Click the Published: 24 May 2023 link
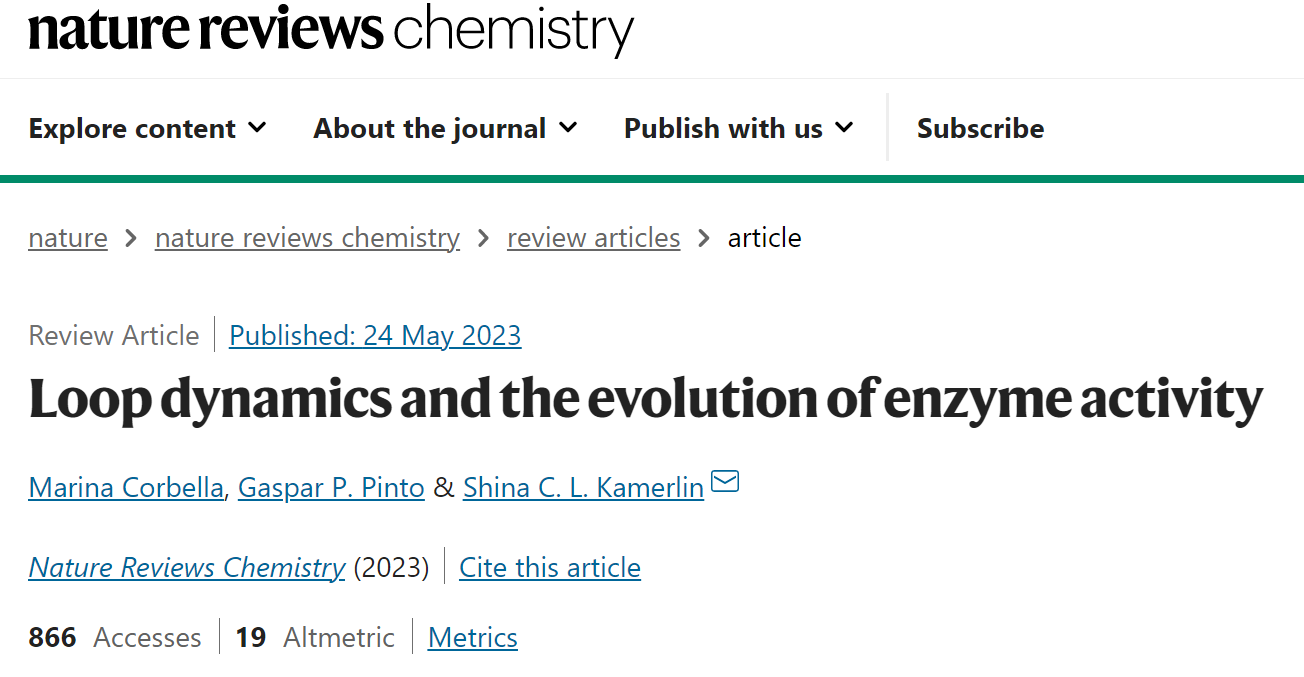Screen dimensions: 1304x677 point(375,335)
